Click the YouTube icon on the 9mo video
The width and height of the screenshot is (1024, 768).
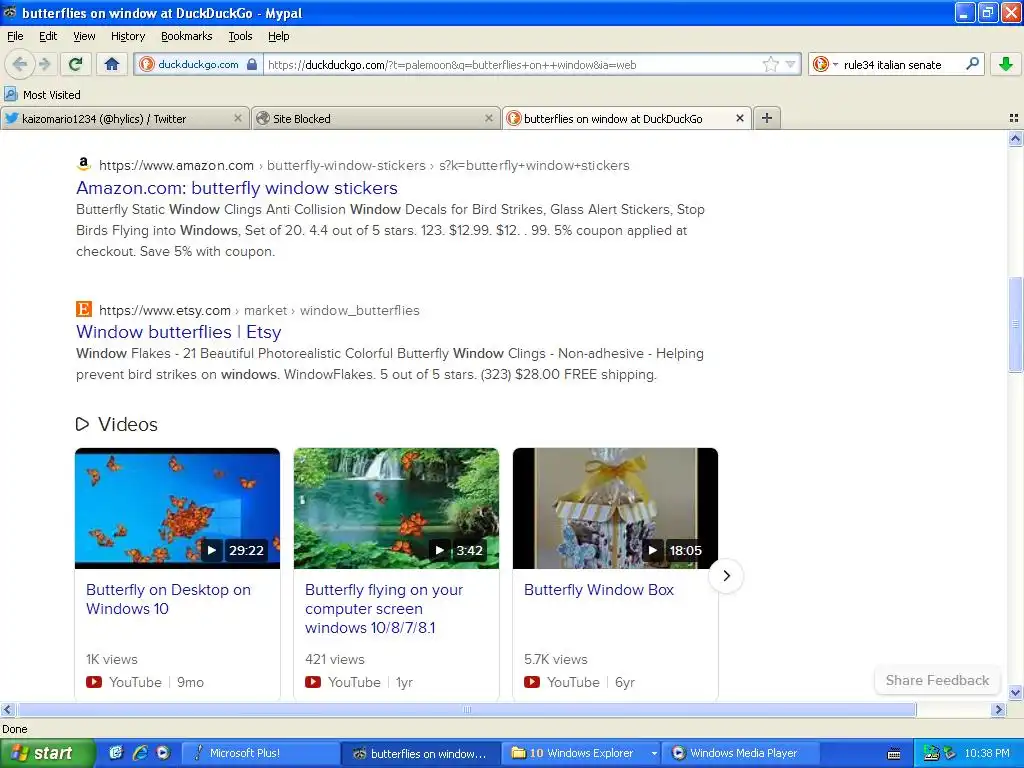click(x=93, y=682)
